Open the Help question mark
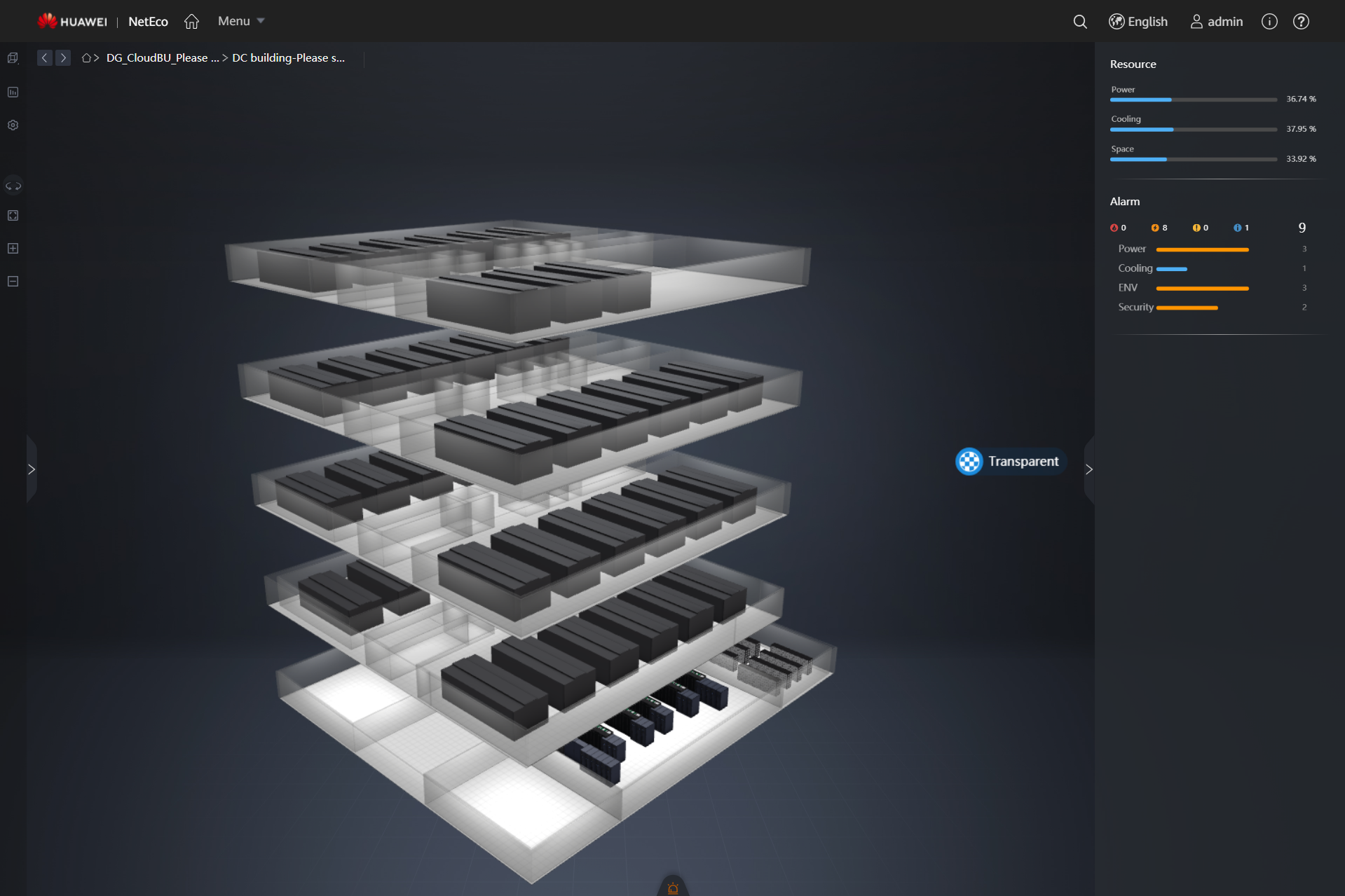The image size is (1345, 896). pos(1301,21)
